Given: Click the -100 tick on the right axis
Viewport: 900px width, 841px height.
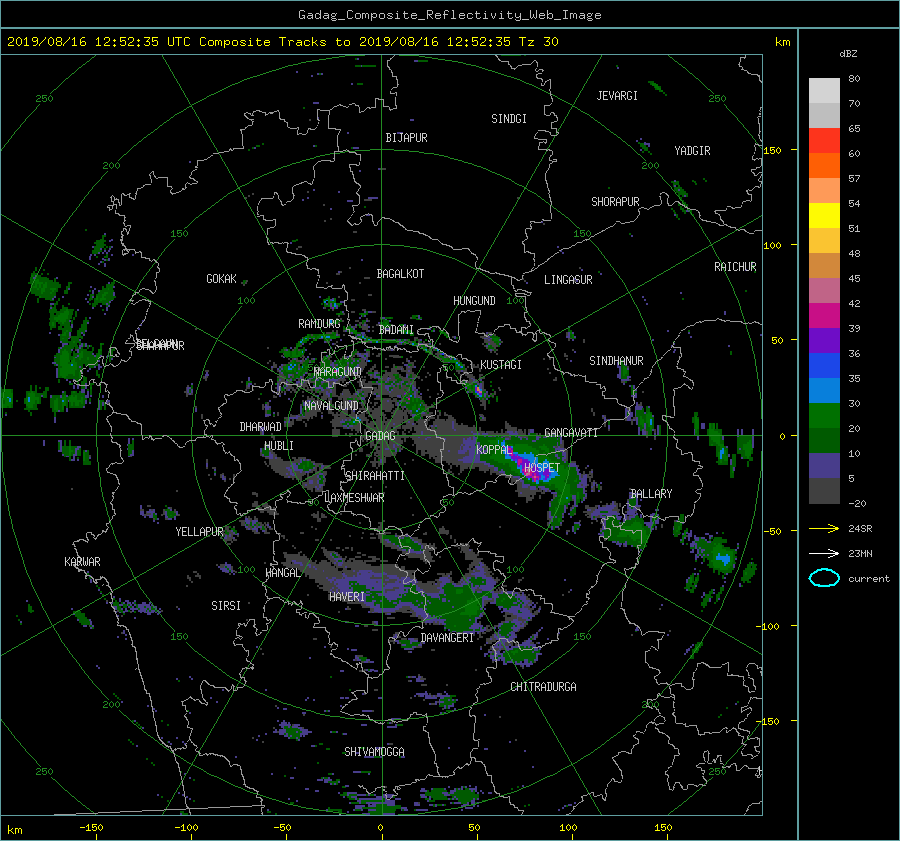Looking at the screenshot, I should point(767,626).
